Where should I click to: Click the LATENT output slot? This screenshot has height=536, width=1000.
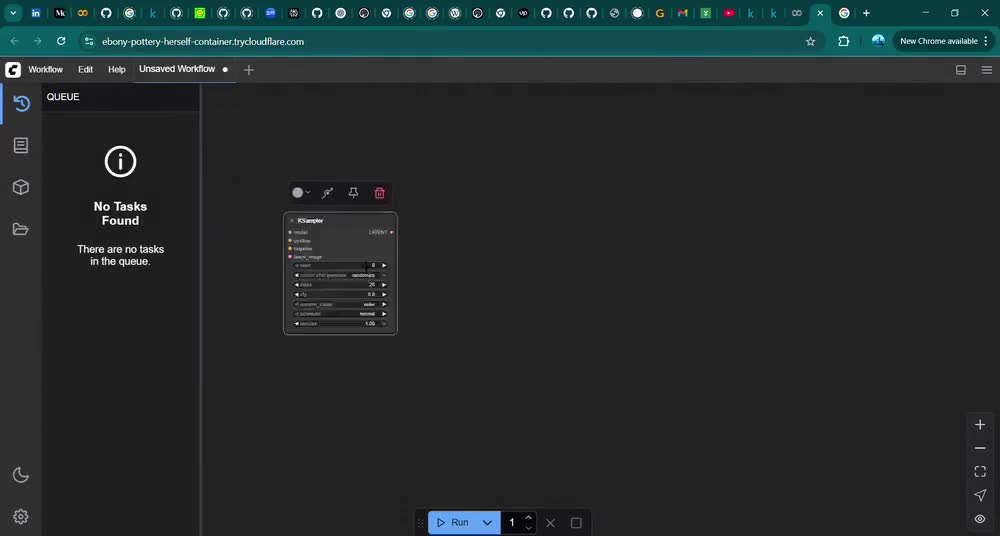click(392, 232)
